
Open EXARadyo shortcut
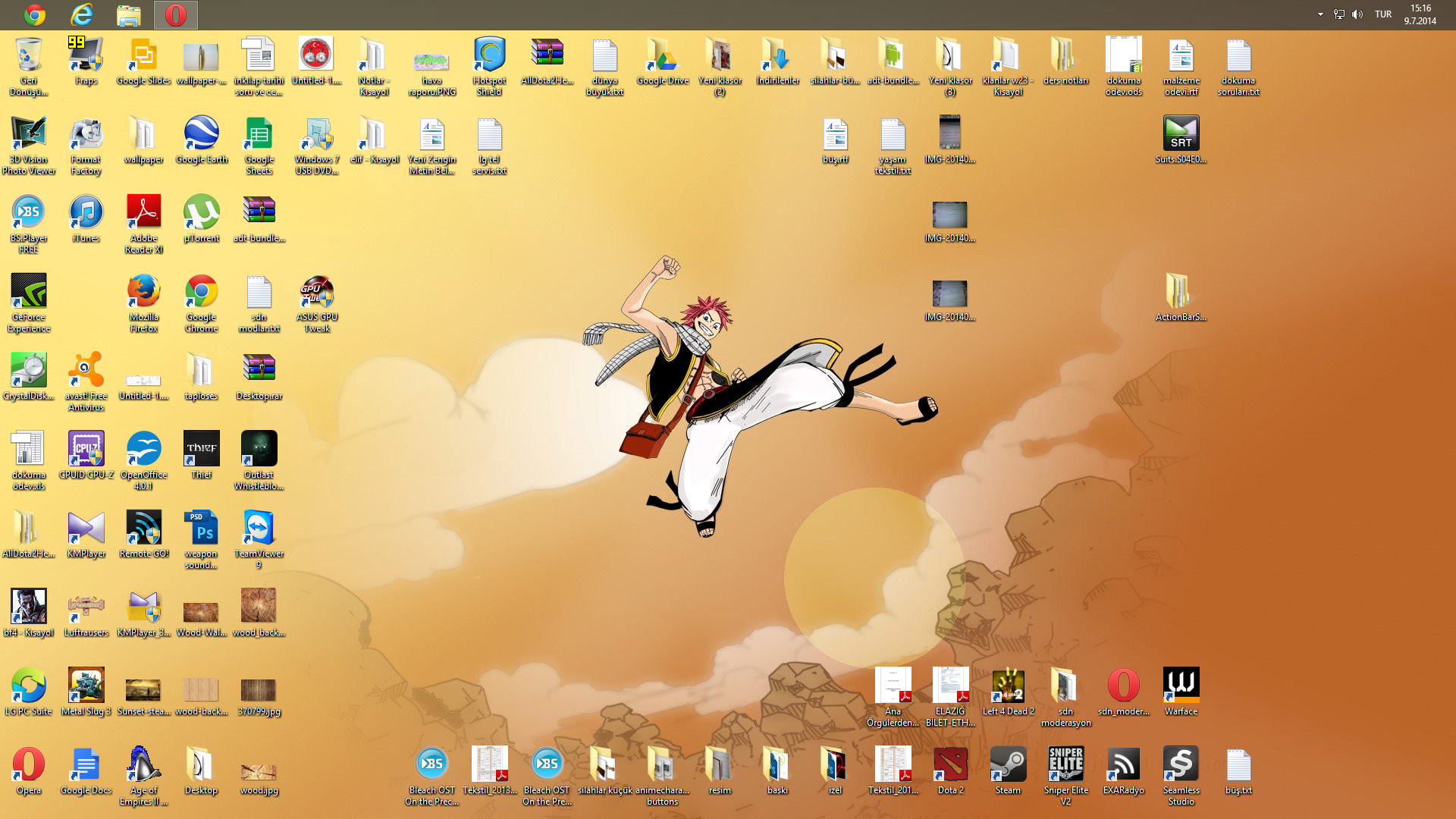pyautogui.click(x=1124, y=771)
